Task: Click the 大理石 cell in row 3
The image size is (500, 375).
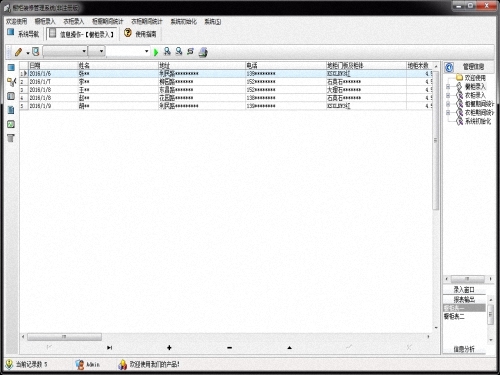Action: coord(366,90)
